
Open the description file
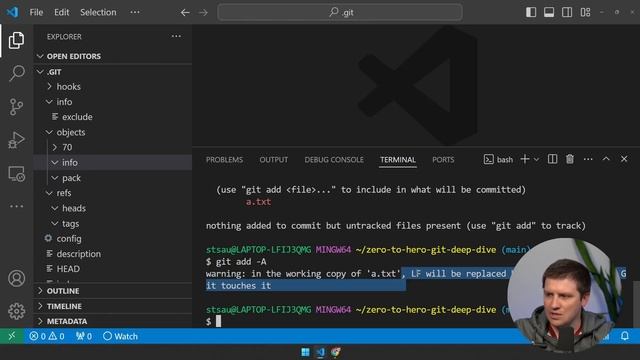(113, 254)
